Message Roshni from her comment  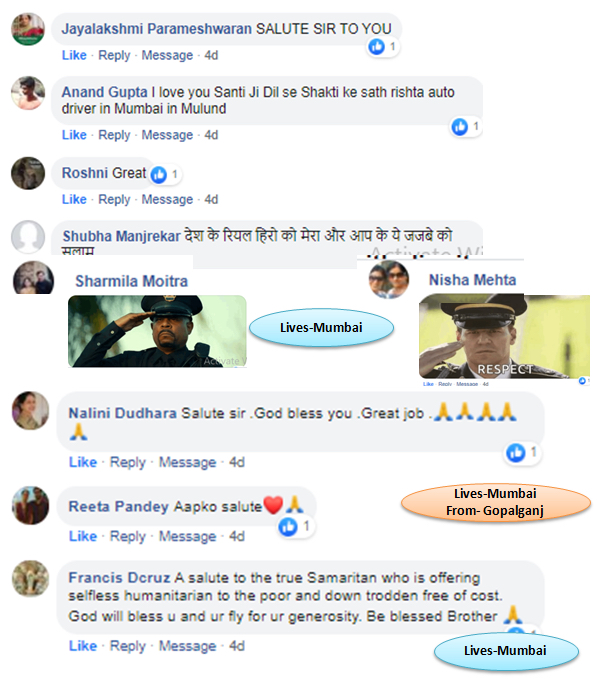pyautogui.click(x=167, y=200)
